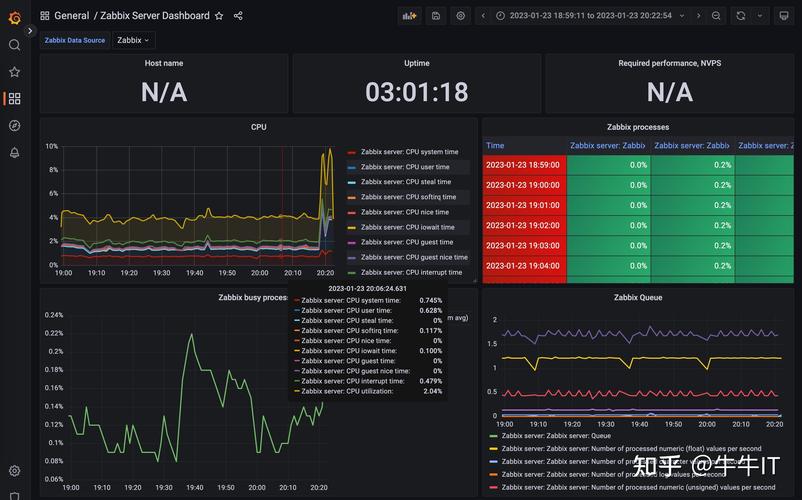Shift time range forward with the right arrow
This screenshot has width=802, height=500.
[698, 16]
